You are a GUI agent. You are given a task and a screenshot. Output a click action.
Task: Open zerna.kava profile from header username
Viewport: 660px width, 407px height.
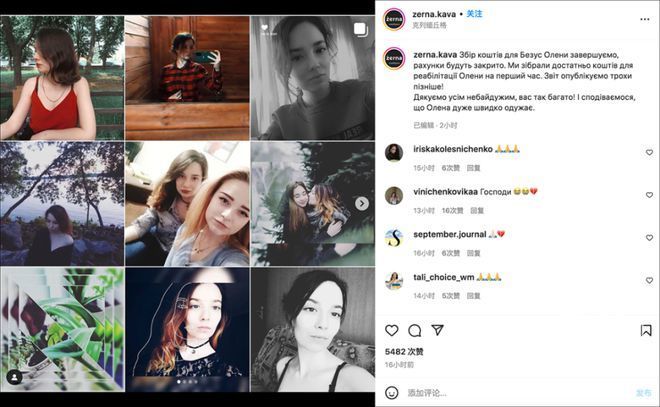click(434, 14)
